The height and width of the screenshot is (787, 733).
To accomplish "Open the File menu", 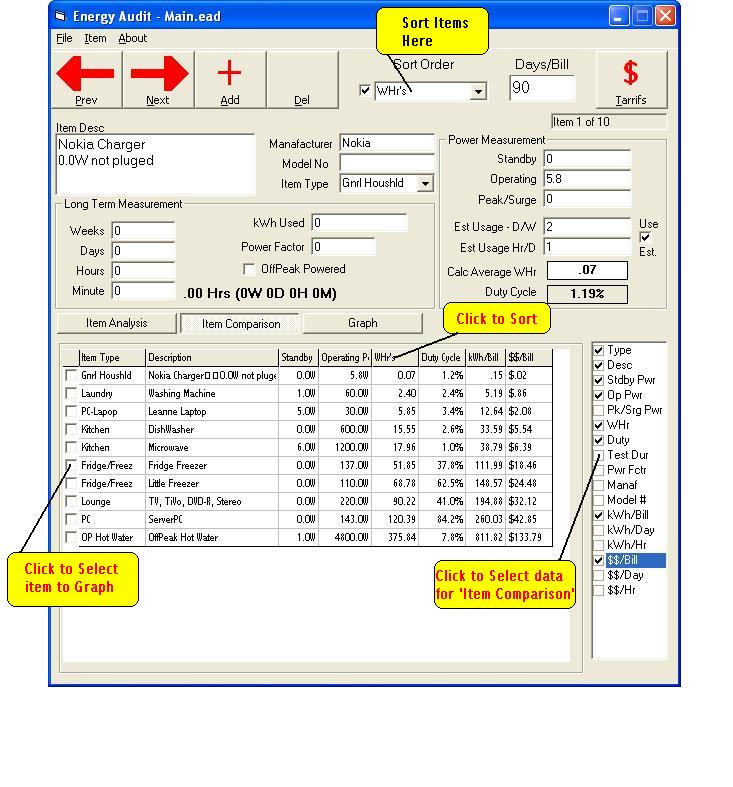I will click(x=64, y=38).
